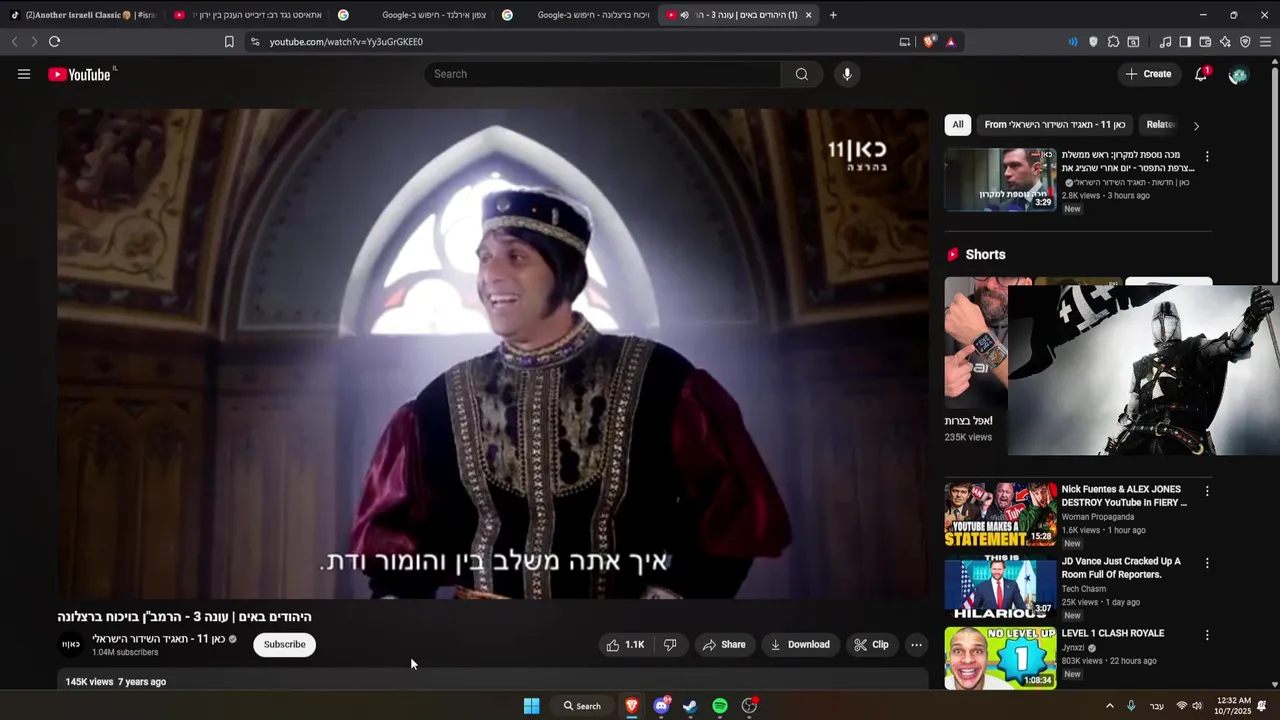Open the 3:29 video thumbnail in suggestions
Screen dimensions: 1280x720
click(x=1000, y=180)
